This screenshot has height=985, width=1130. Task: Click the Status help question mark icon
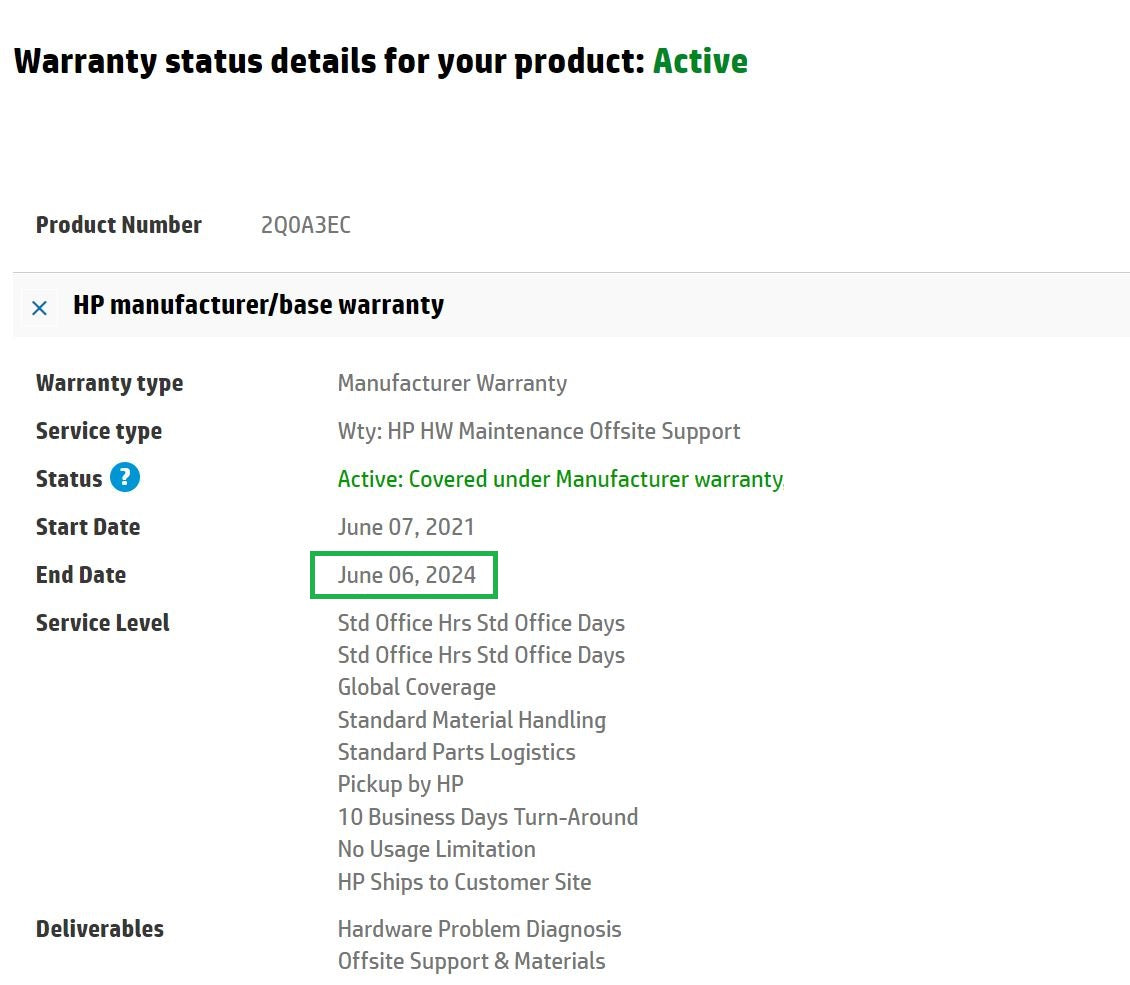click(125, 477)
